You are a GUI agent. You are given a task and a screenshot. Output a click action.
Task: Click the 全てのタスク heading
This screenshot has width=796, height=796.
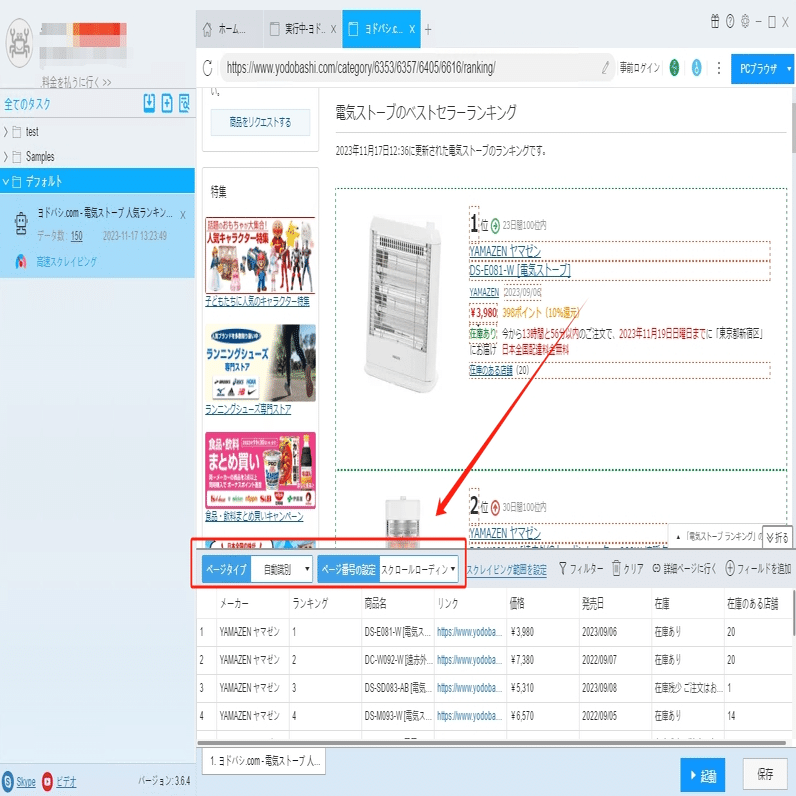pos(27,104)
